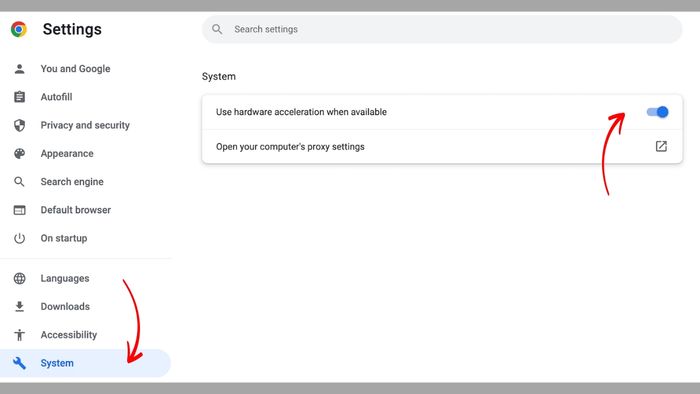Click the System wrench icon

click(x=19, y=363)
